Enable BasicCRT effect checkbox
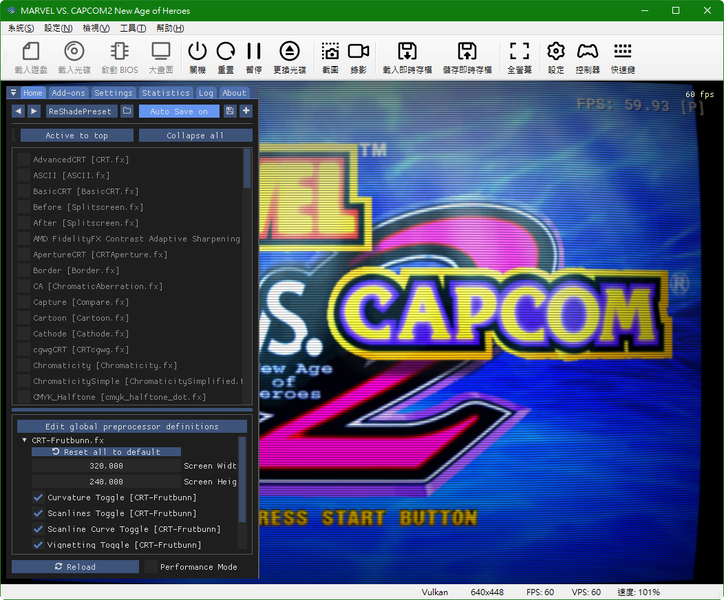This screenshot has width=724, height=600. pos(24,191)
